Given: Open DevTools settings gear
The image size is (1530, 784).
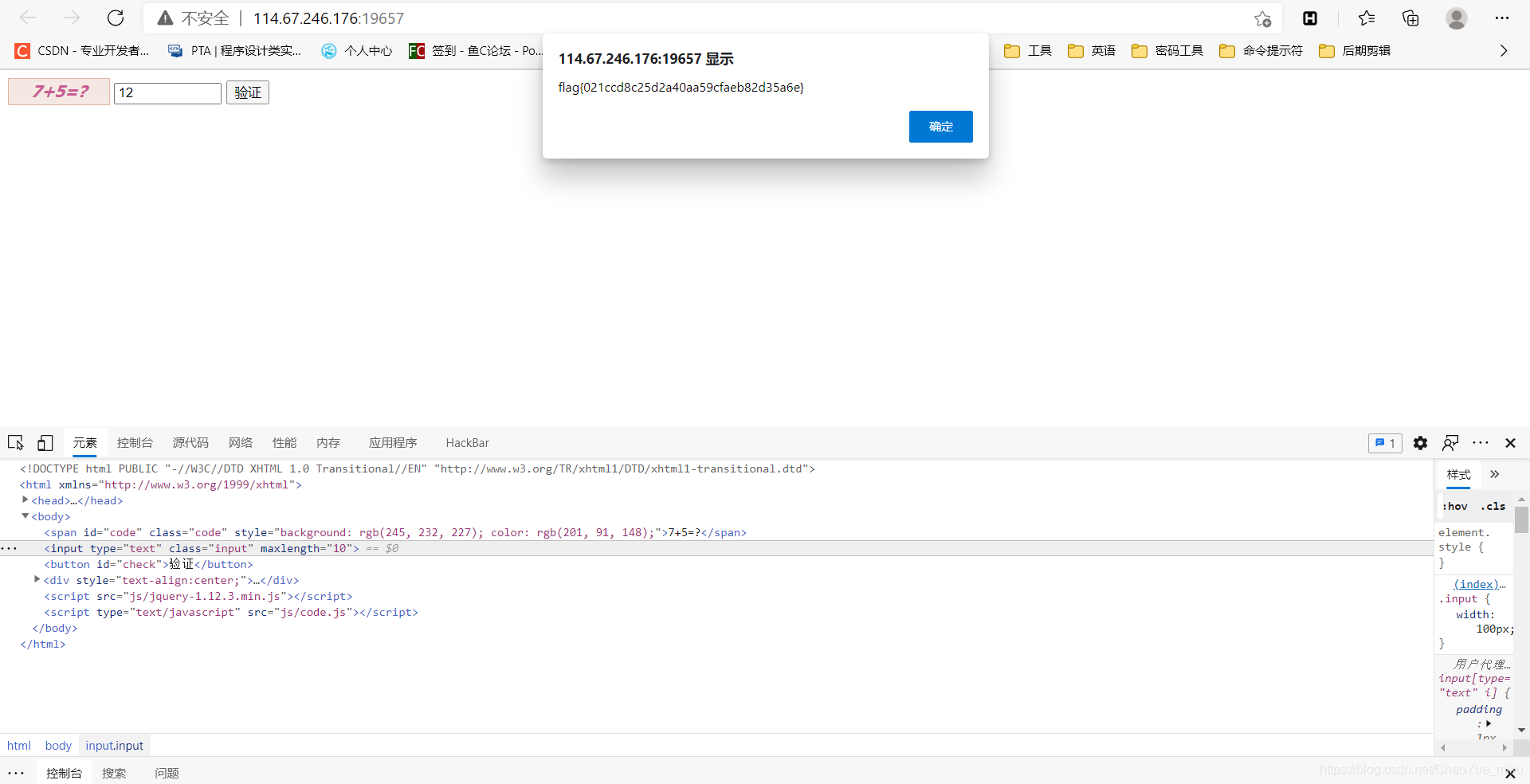Looking at the screenshot, I should point(1421,443).
